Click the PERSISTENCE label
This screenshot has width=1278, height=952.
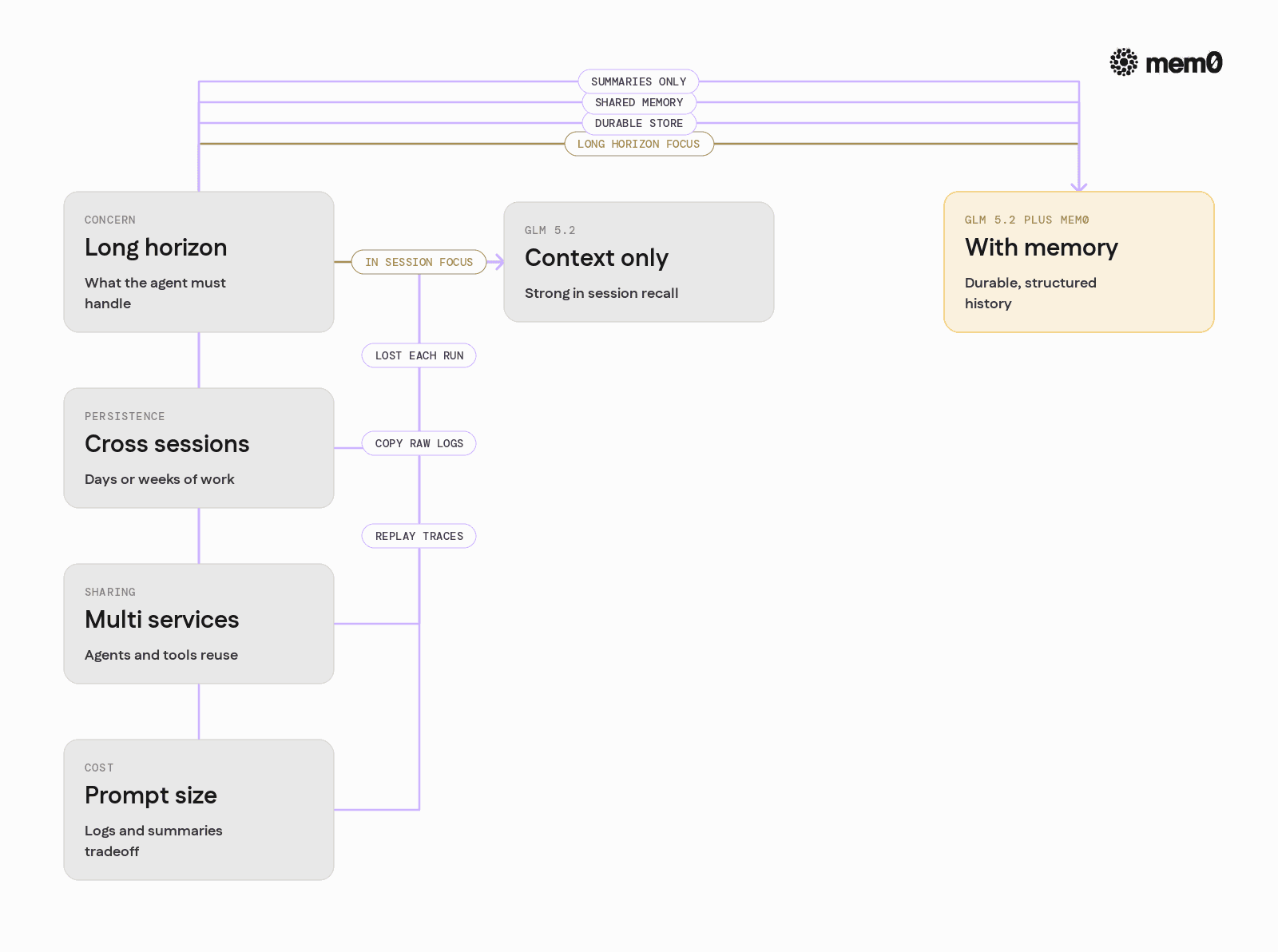click(x=125, y=416)
